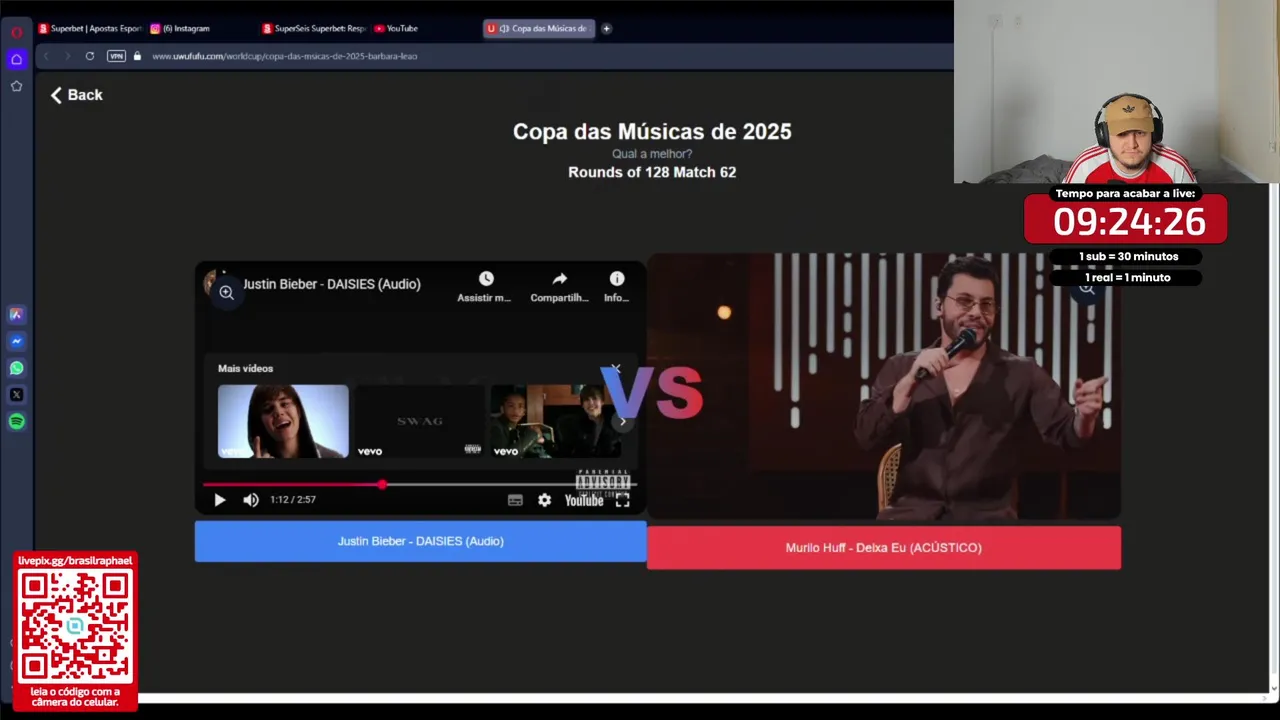Open first suggested video thumbnail with hooded singer
Viewport: 1280px width, 720px height.
coord(283,421)
